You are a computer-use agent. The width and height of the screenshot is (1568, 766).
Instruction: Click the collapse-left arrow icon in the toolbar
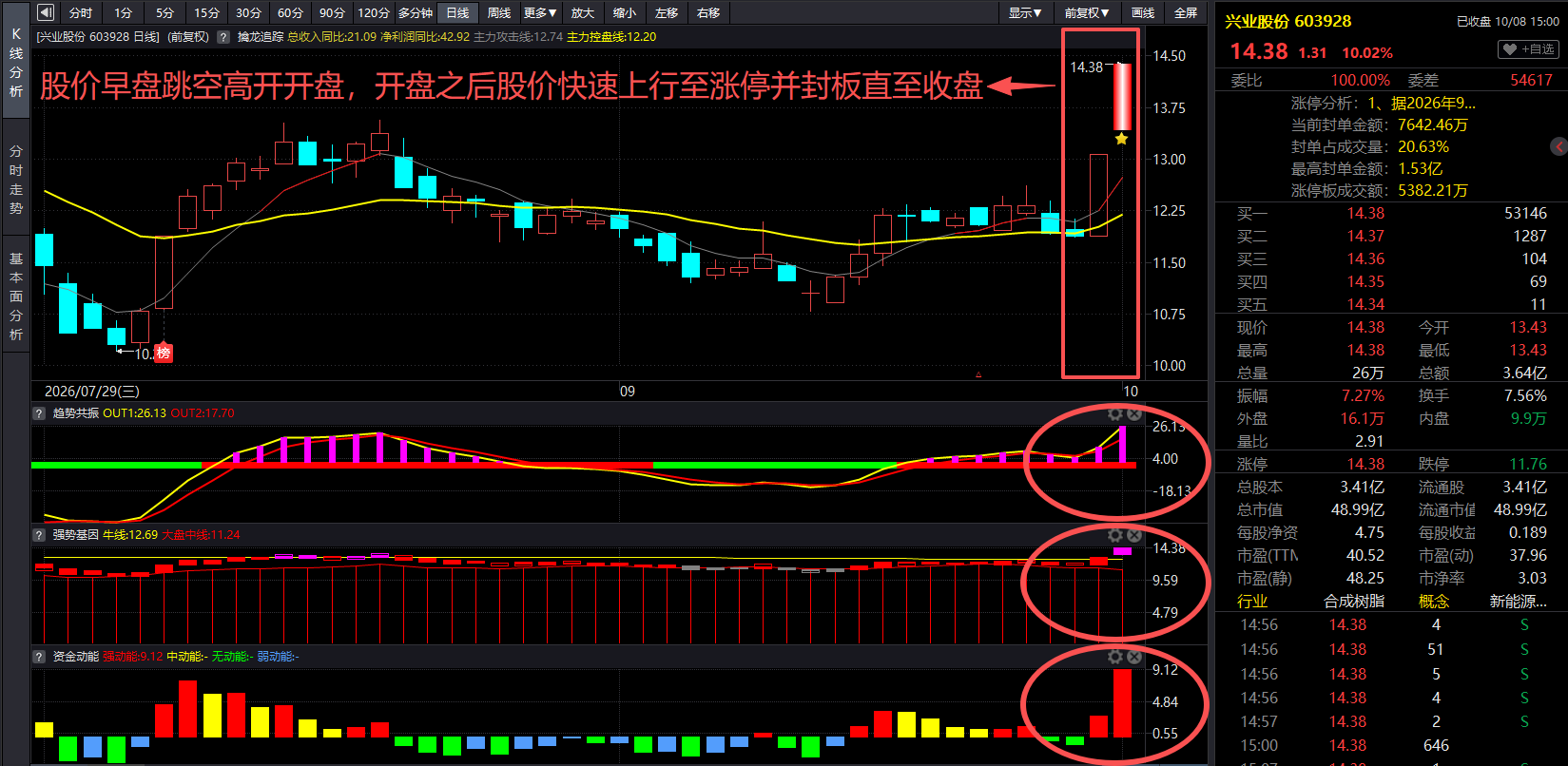tap(46, 12)
